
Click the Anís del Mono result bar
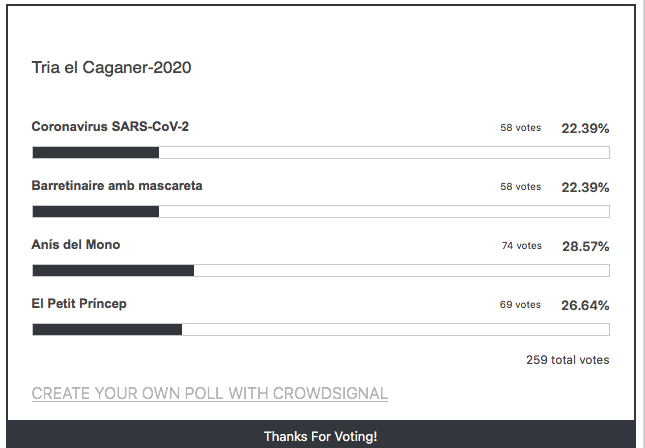320,270
